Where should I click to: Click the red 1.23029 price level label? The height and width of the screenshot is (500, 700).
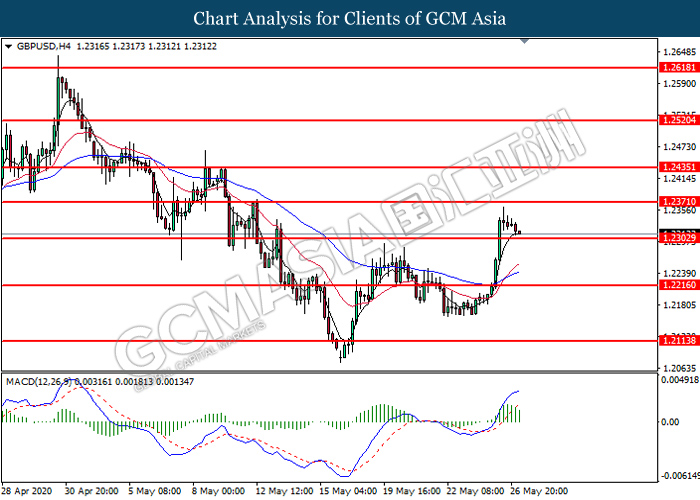click(x=679, y=238)
